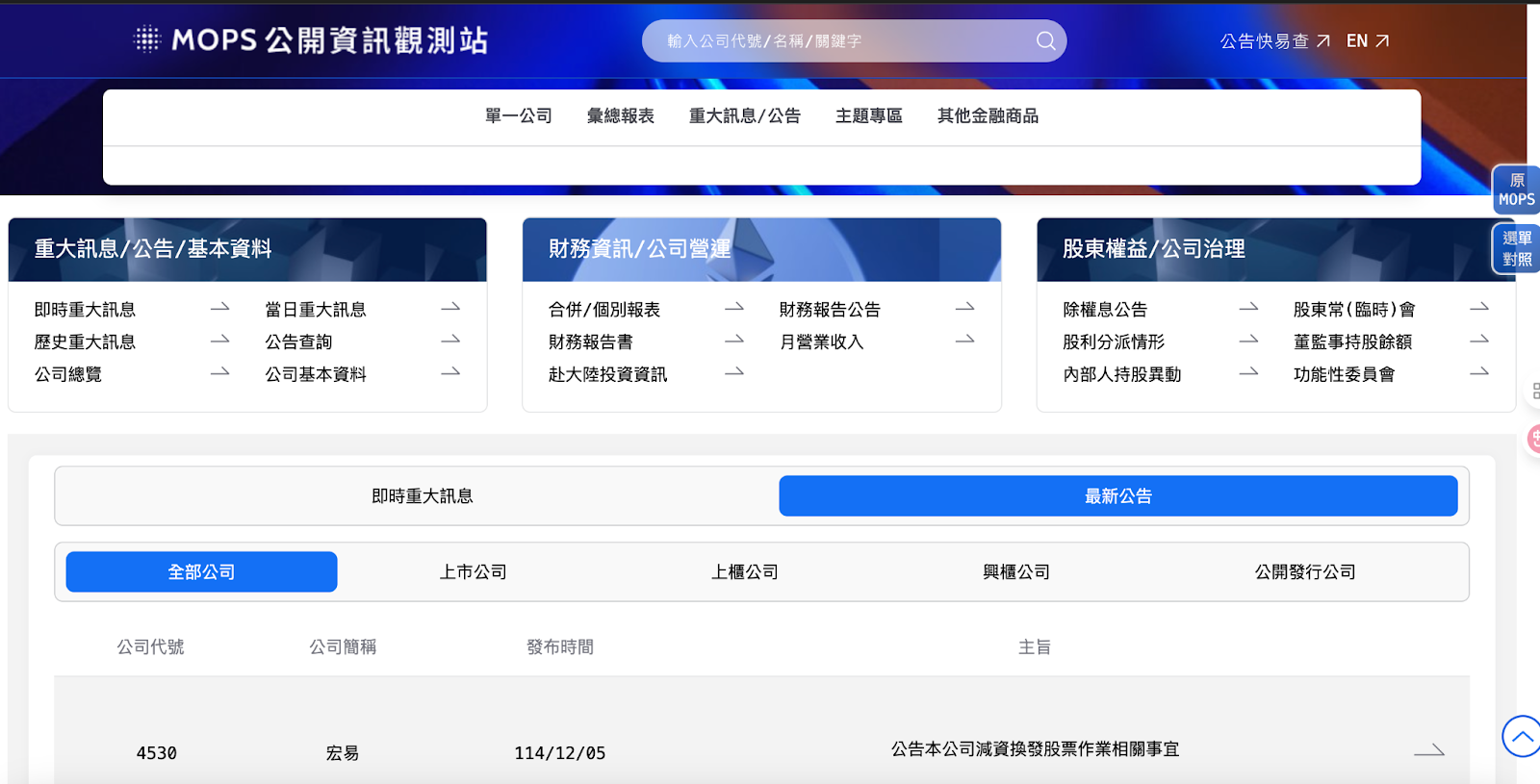The width and height of the screenshot is (1540, 784).
Task: Open the 重大訊息/公告 menu
Action: [x=745, y=116]
